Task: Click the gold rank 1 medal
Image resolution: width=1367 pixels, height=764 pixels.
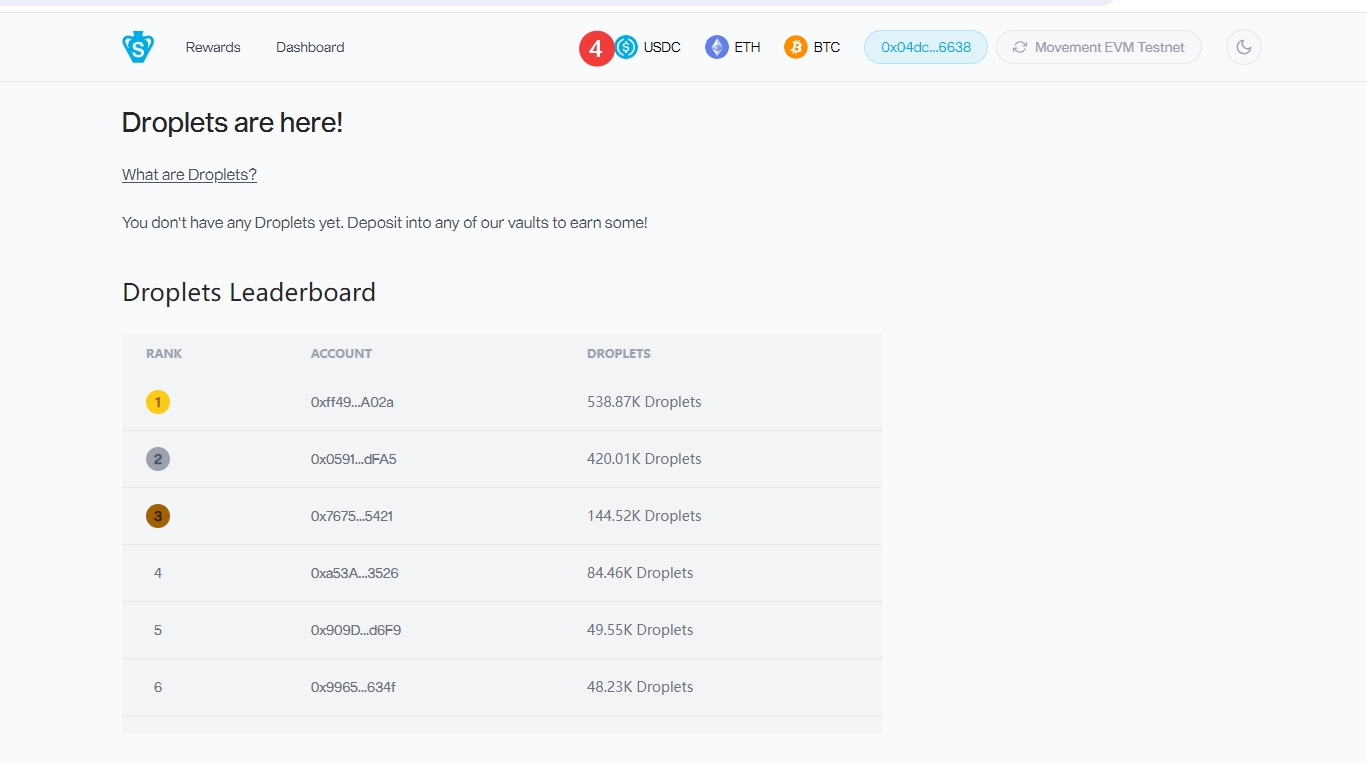Action: point(158,402)
